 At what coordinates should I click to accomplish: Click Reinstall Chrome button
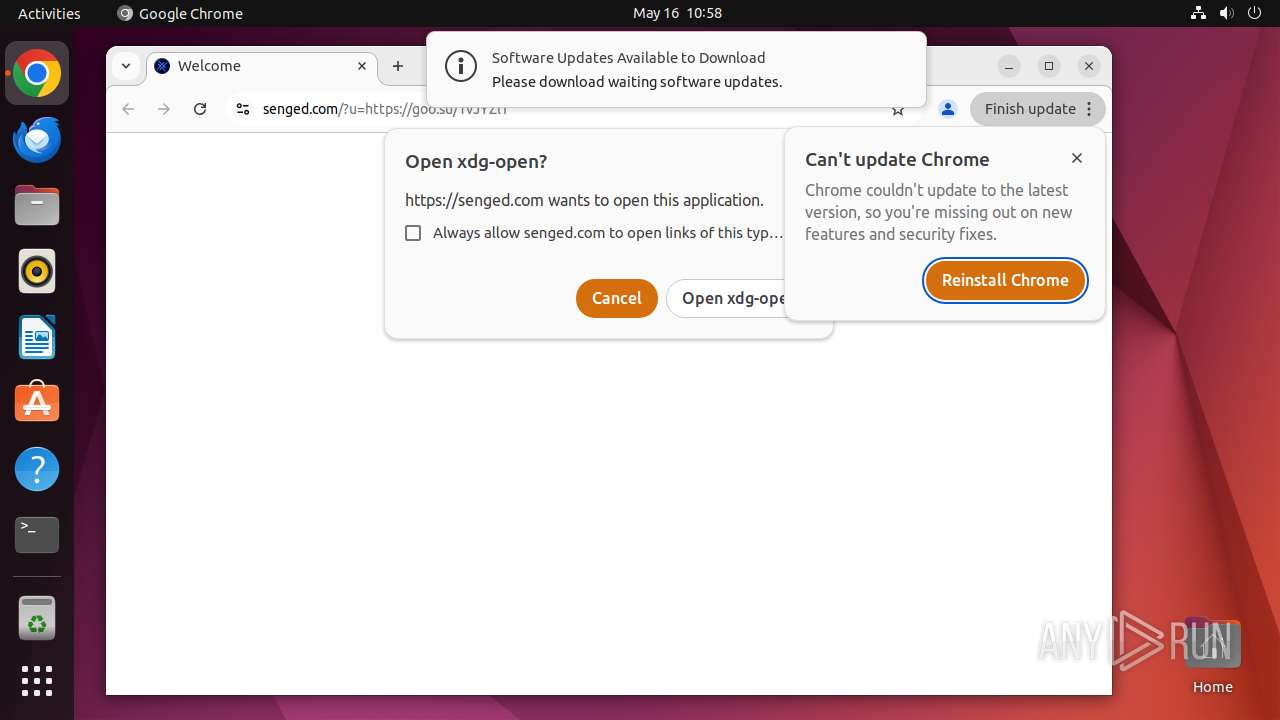[1005, 280]
